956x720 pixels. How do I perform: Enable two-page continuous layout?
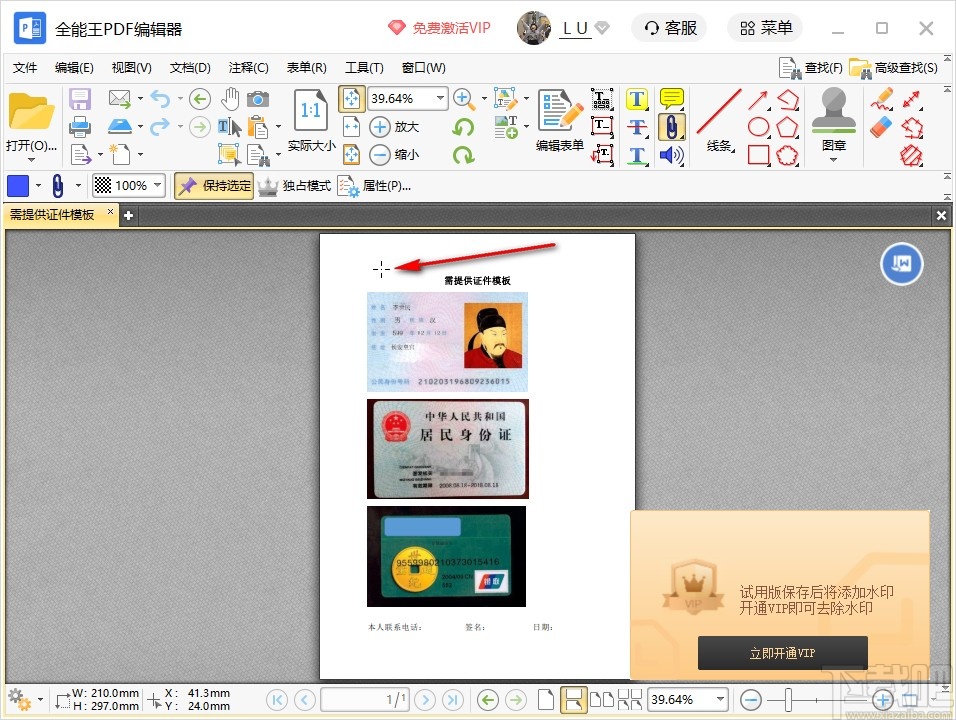tap(630, 699)
